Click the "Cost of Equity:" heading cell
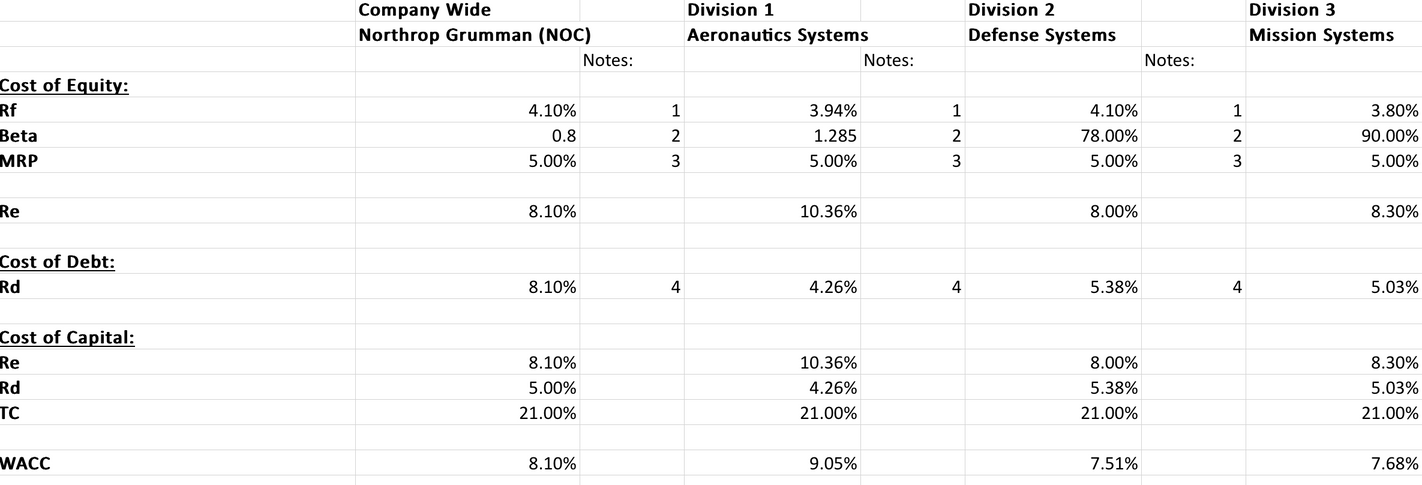This screenshot has width=1422, height=485. (64, 85)
